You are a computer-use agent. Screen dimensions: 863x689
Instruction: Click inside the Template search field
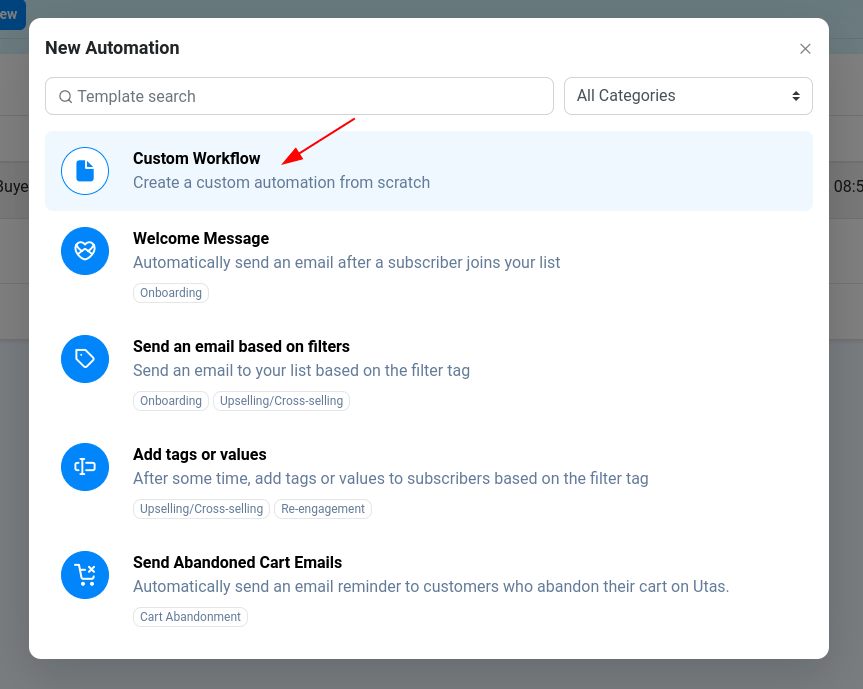pyautogui.click(x=300, y=96)
